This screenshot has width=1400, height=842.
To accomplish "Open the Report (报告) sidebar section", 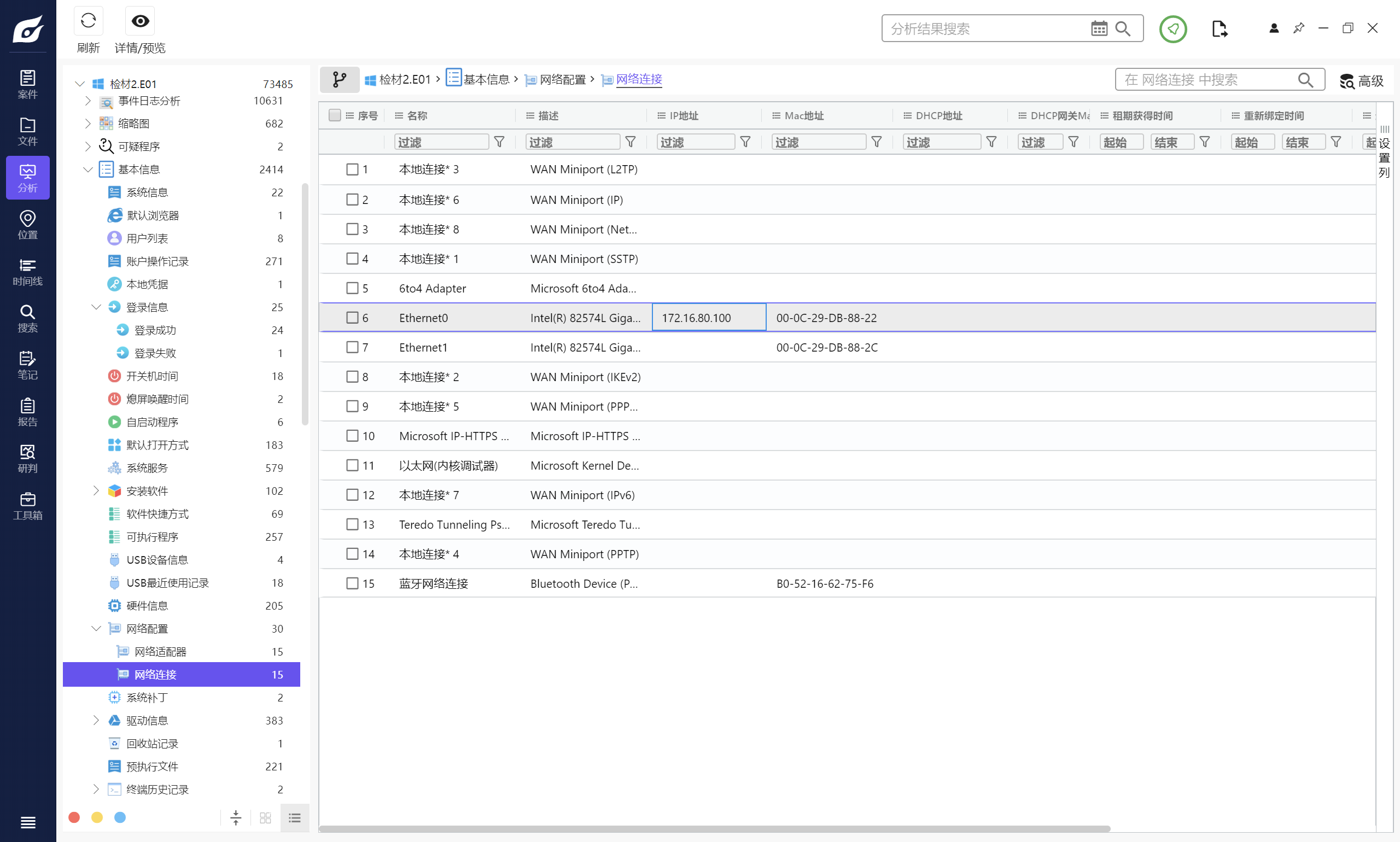I will (x=28, y=412).
